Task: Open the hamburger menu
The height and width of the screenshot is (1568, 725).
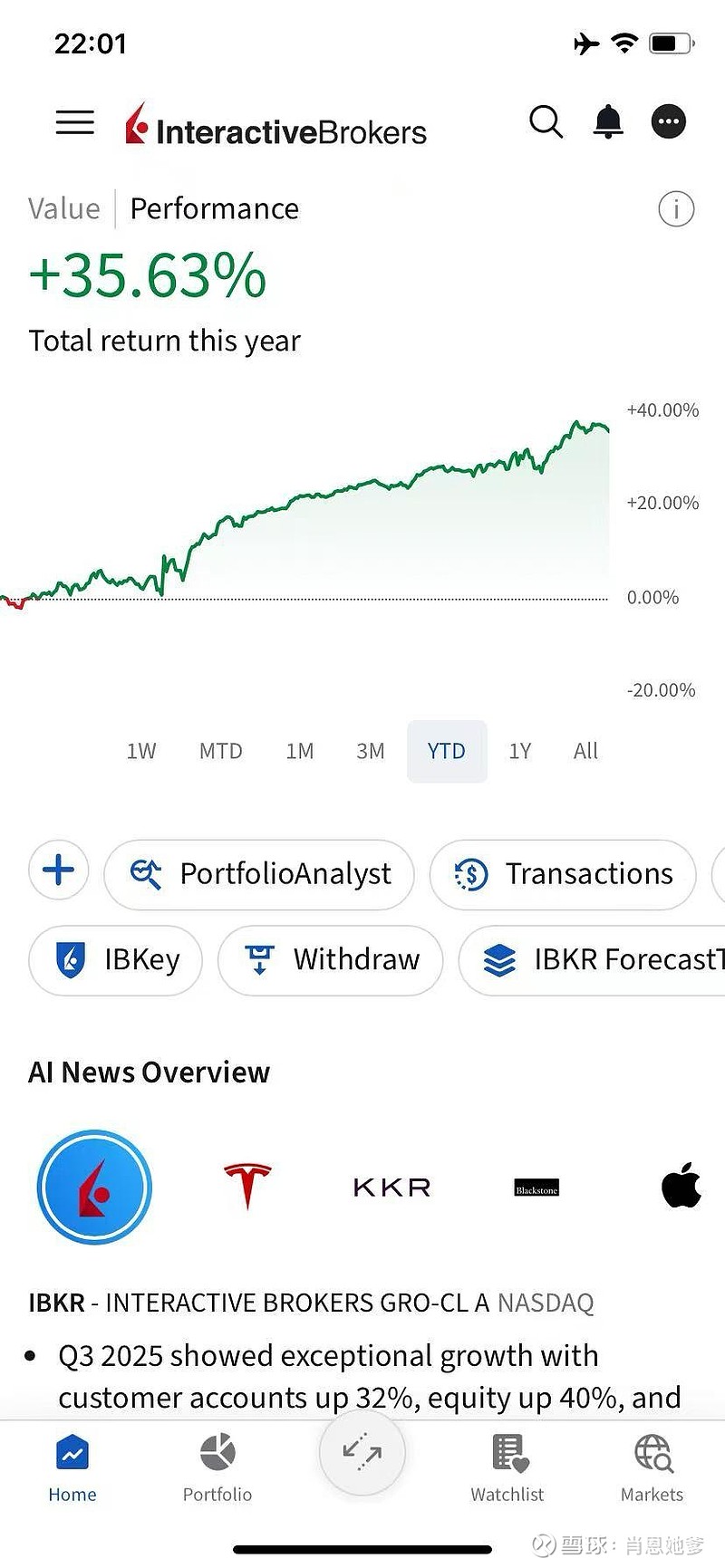Action: (74, 122)
